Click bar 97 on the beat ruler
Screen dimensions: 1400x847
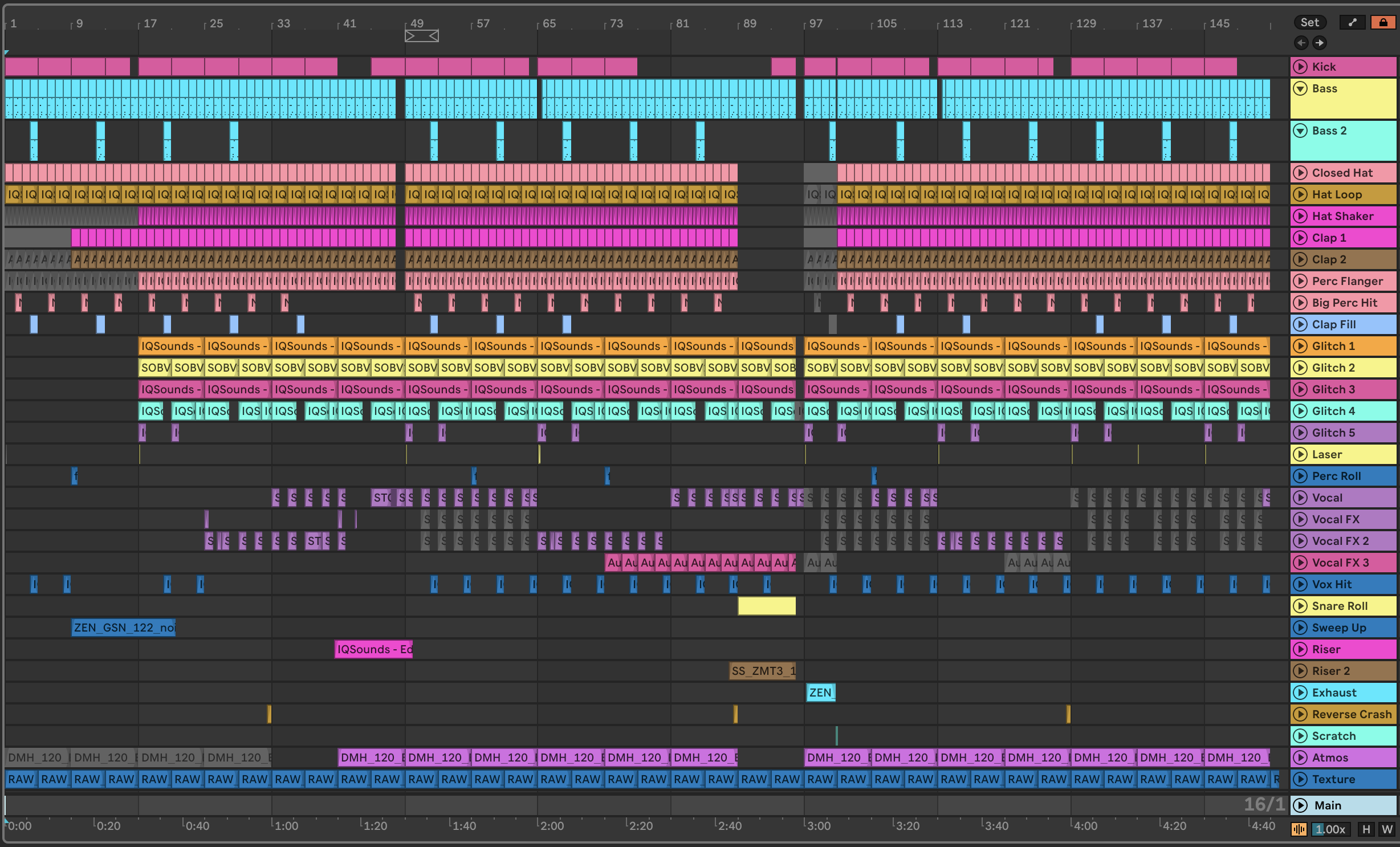pos(816,23)
